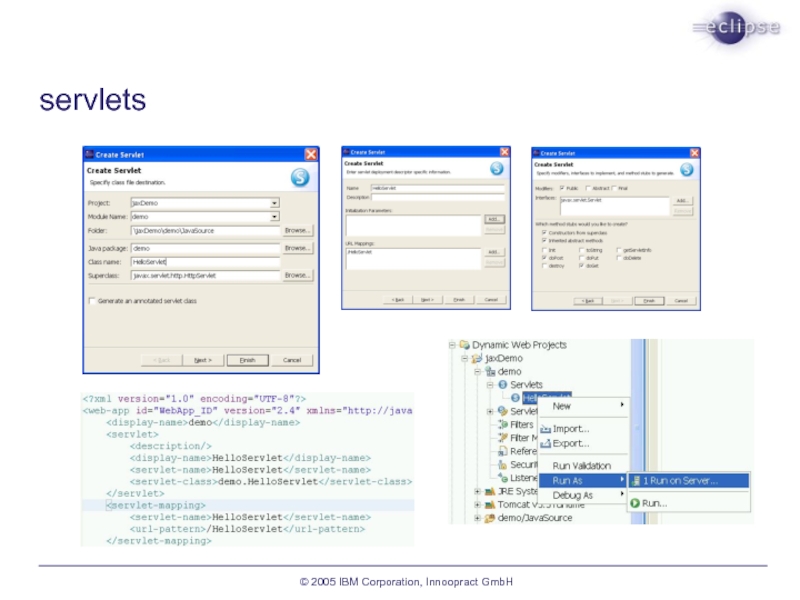Viewport: 800px width, 600px height.
Task: Select the highlighted HelloServlet tree item
Action: tap(546, 396)
